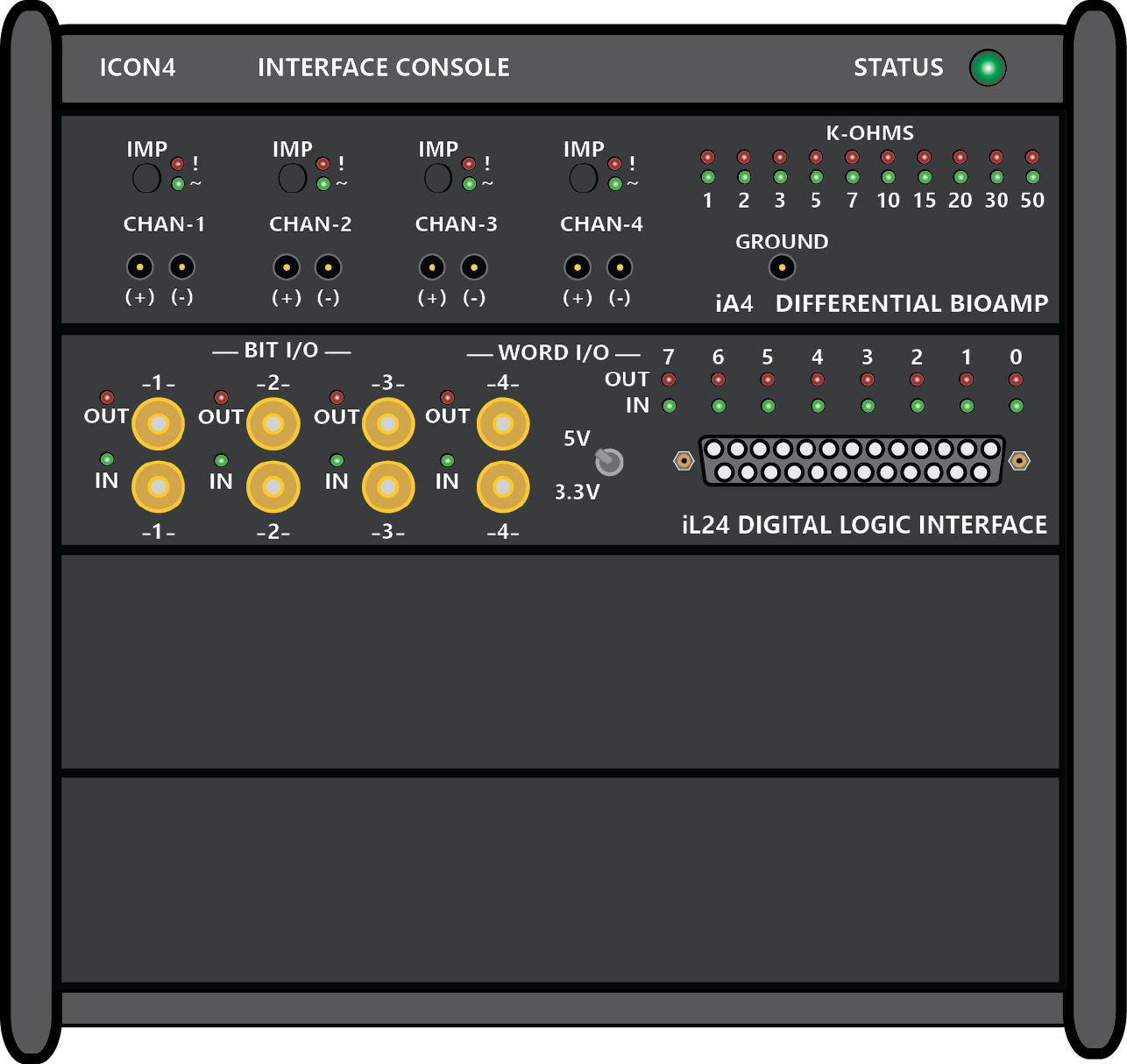Click the red OUT LED beside BNC -1-
The image size is (1127, 1064).
point(107,398)
